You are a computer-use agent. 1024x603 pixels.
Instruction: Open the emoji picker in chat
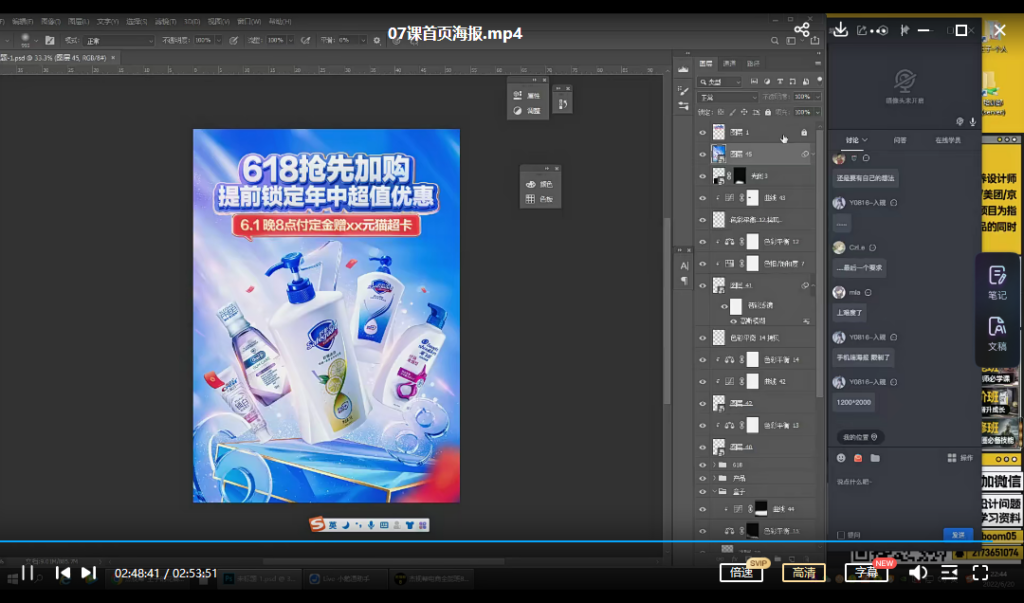[x=841, y=458]
